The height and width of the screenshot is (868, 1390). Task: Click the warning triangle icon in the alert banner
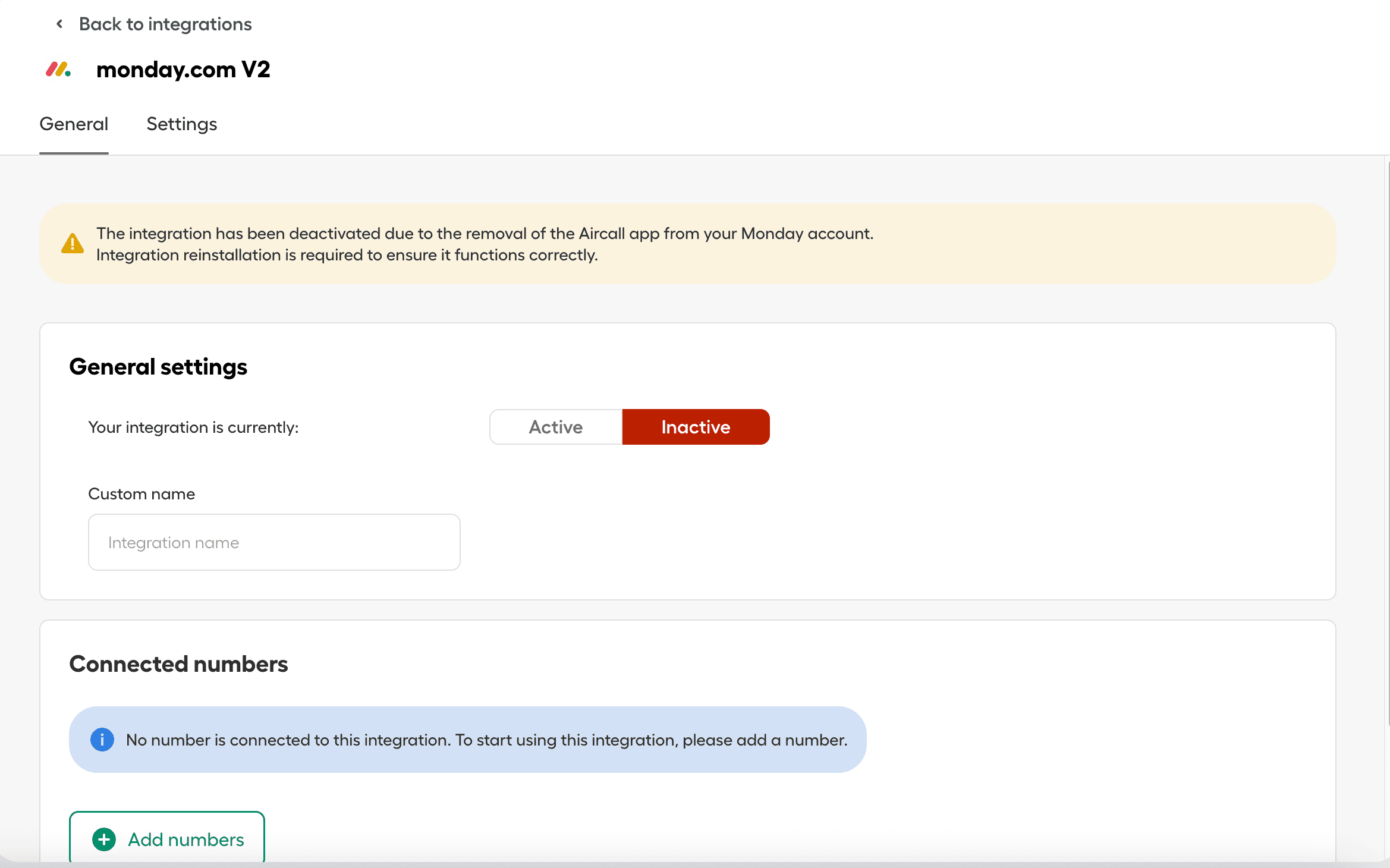[73, 244]
